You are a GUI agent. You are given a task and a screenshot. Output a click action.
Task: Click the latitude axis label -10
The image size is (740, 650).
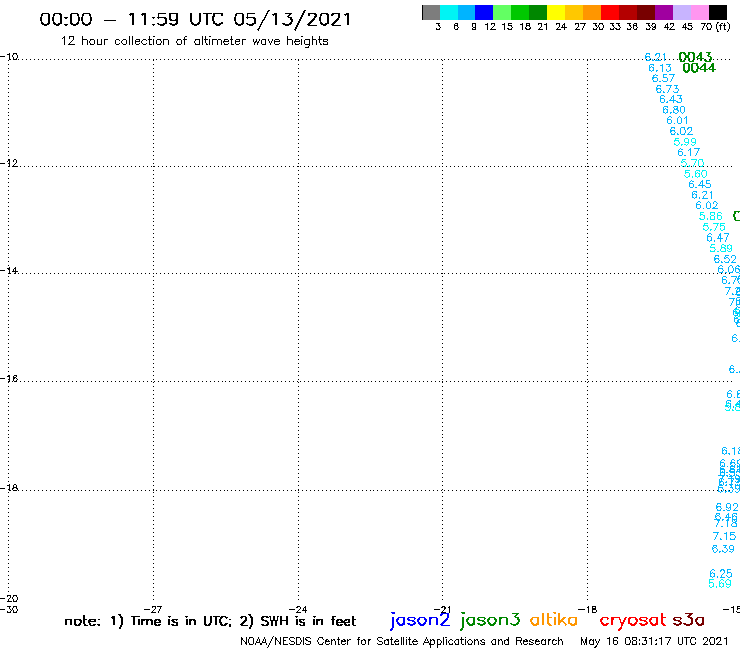[x=9, y=57]
